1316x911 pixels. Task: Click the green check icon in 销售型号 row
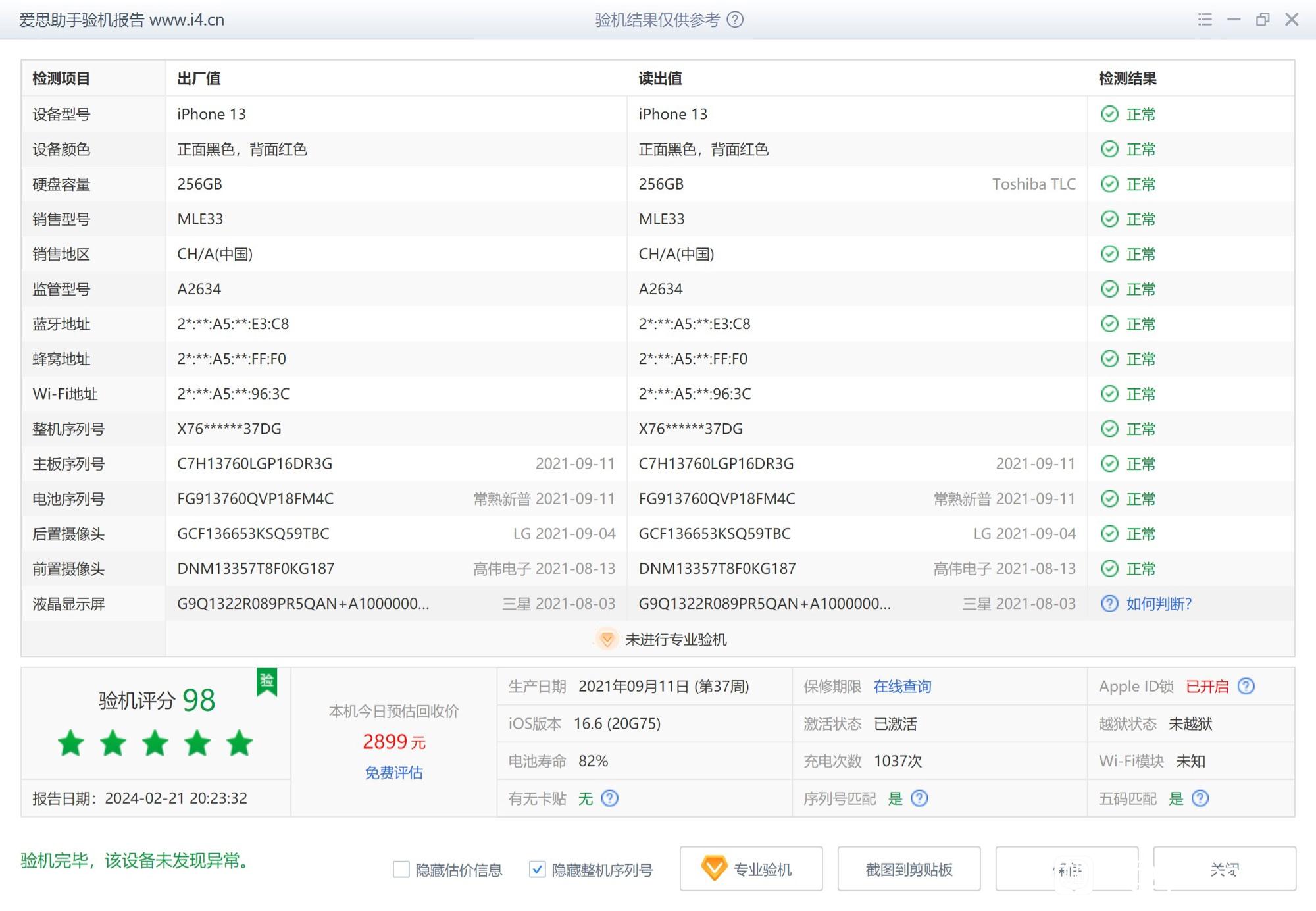(x=1109, y=219)
